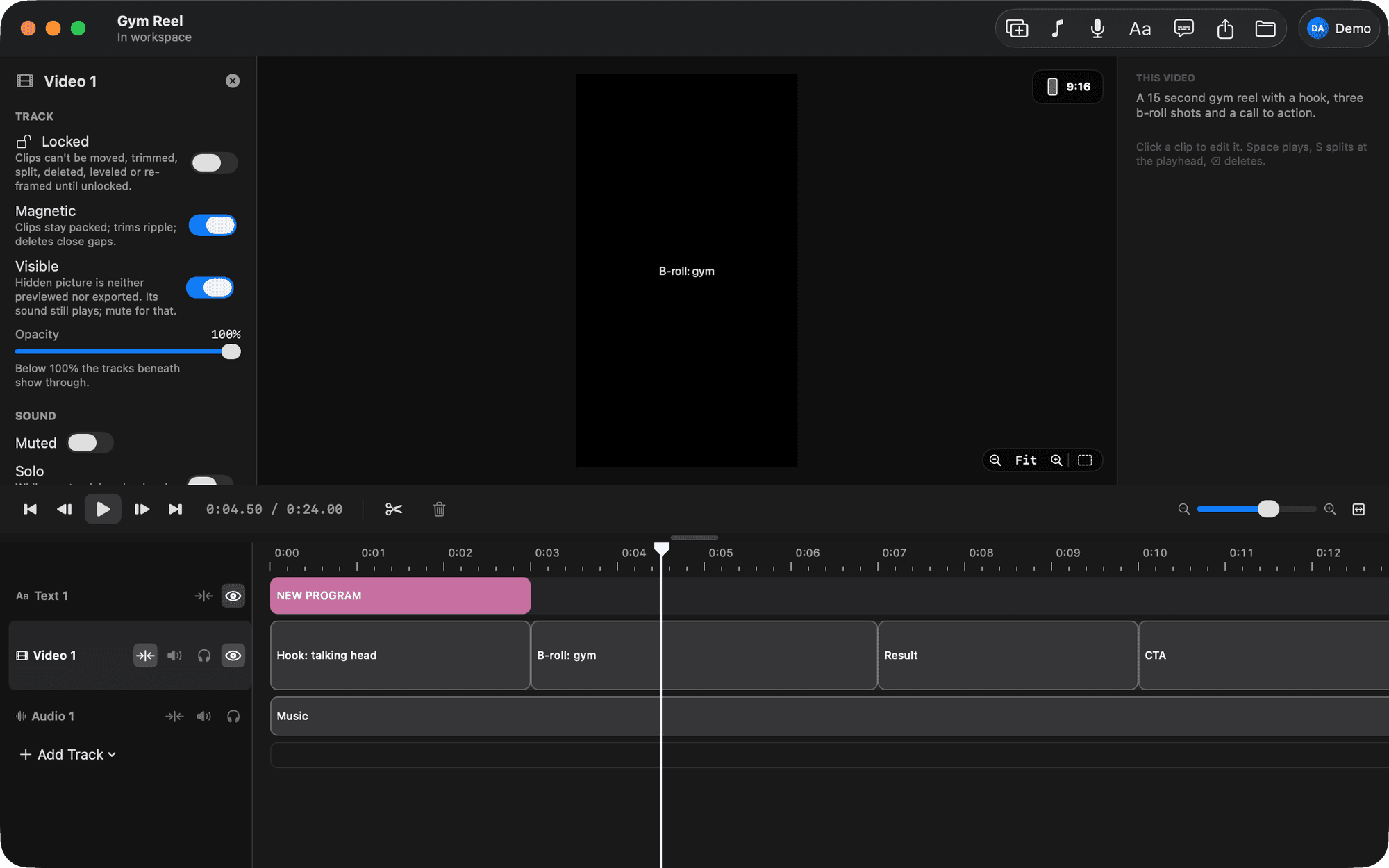Zoom out the timeline magnifier
Image resolution: width=1389 pixels, height=868 pixels.
(1184, 509)
